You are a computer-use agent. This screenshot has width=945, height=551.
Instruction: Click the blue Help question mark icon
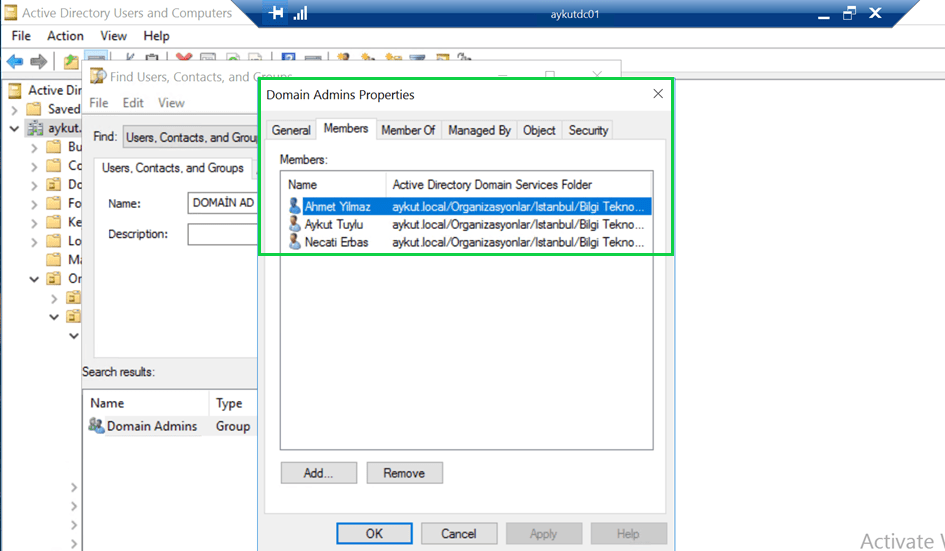288,61
